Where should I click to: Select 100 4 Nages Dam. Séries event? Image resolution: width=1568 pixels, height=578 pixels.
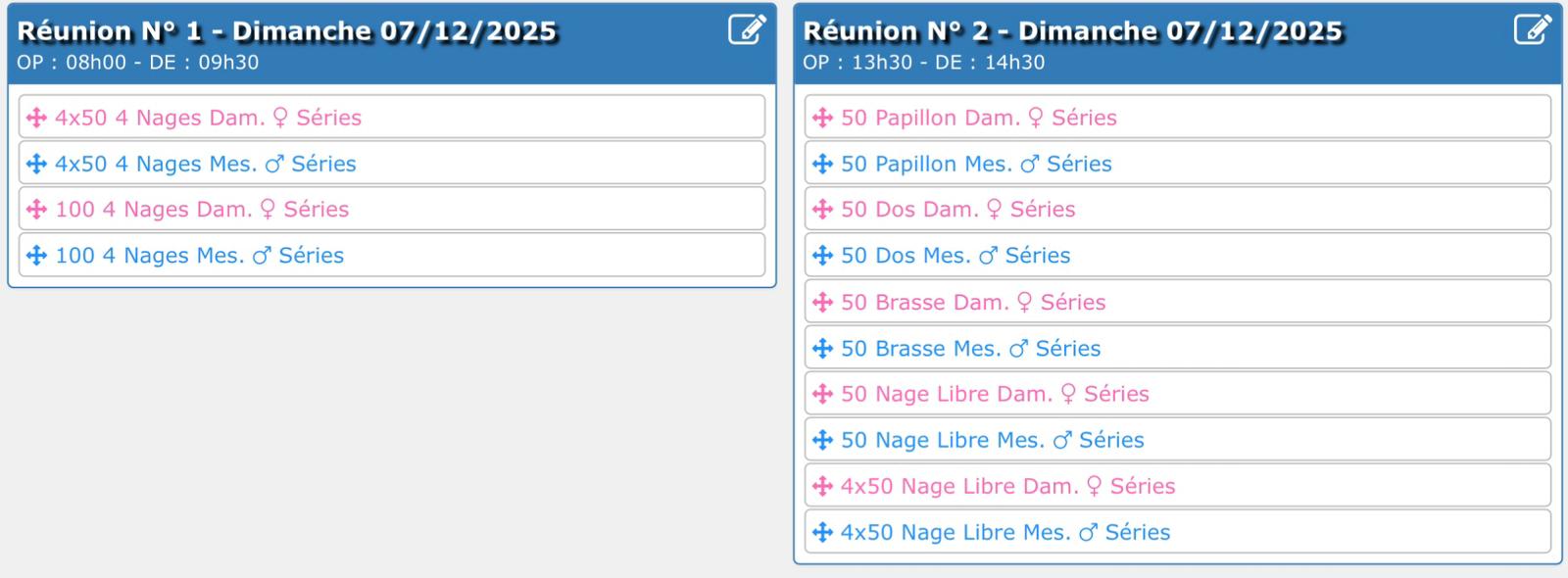point(202,210)
